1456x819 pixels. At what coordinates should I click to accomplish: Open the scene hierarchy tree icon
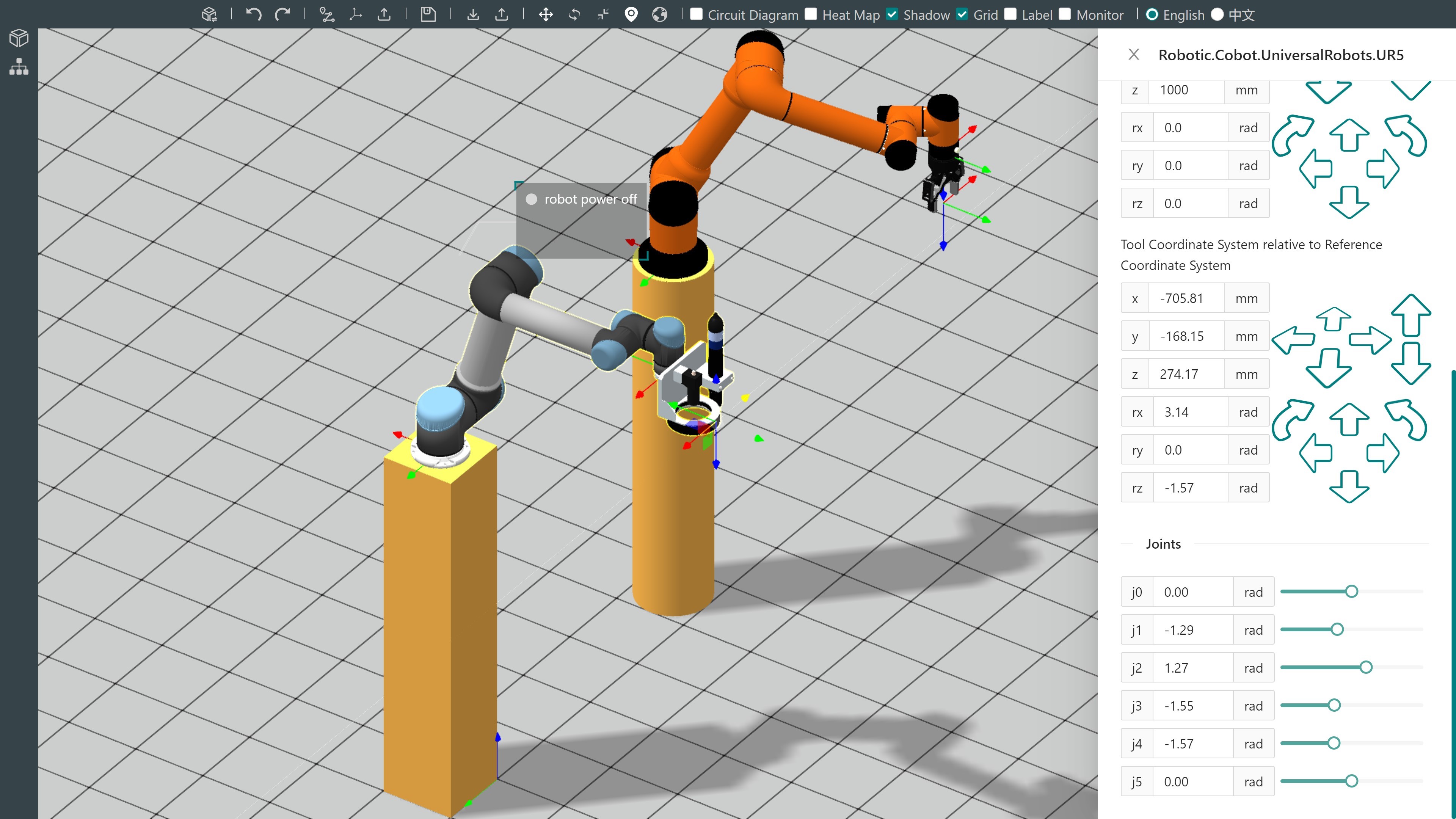19,67
